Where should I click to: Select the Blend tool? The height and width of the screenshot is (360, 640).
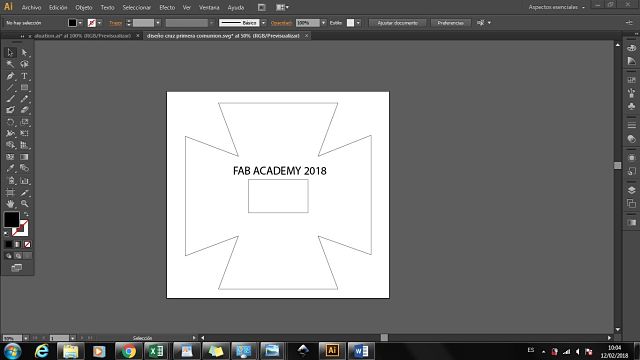coord(24,168)
